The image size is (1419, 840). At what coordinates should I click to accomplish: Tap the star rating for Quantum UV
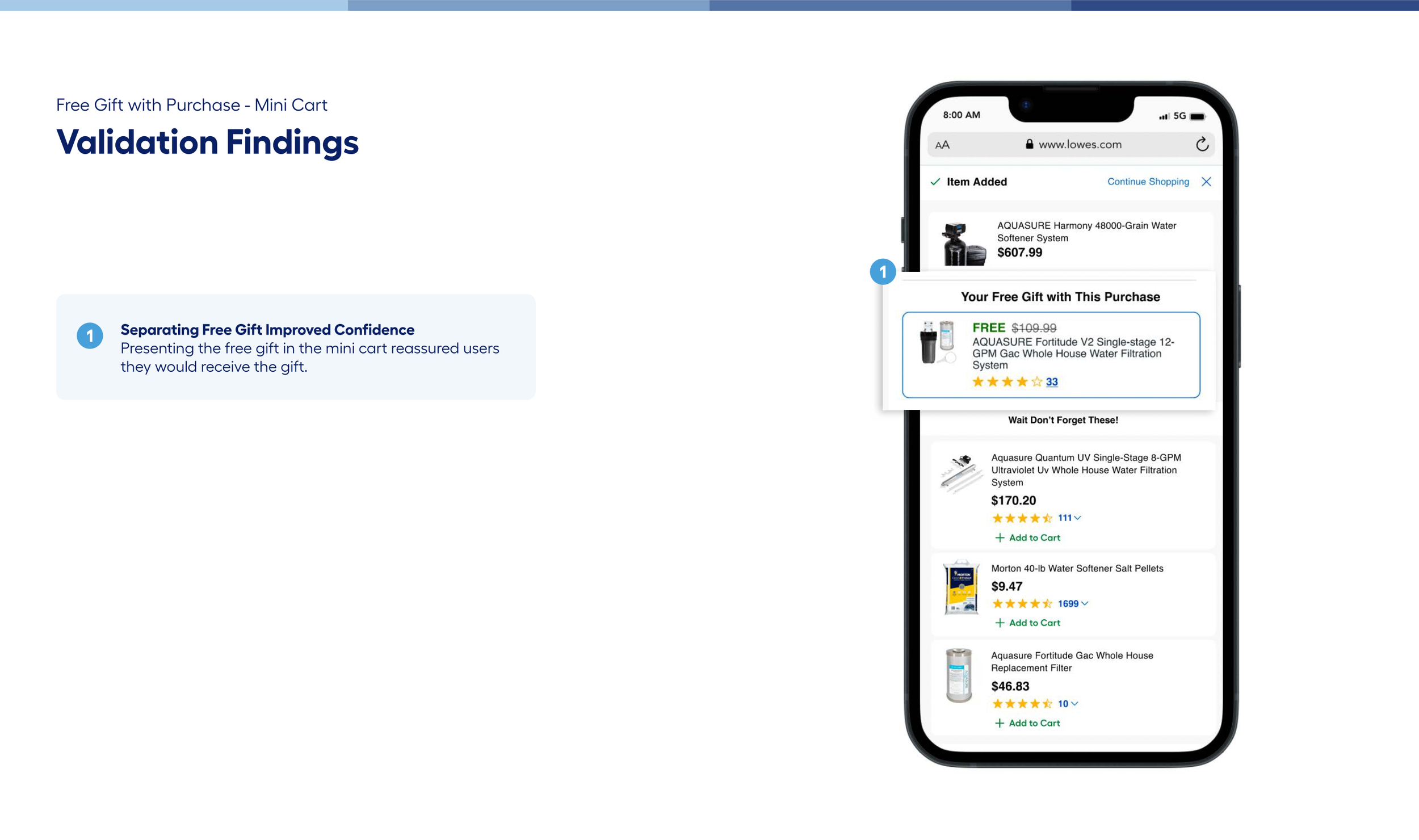(1022, 518)
